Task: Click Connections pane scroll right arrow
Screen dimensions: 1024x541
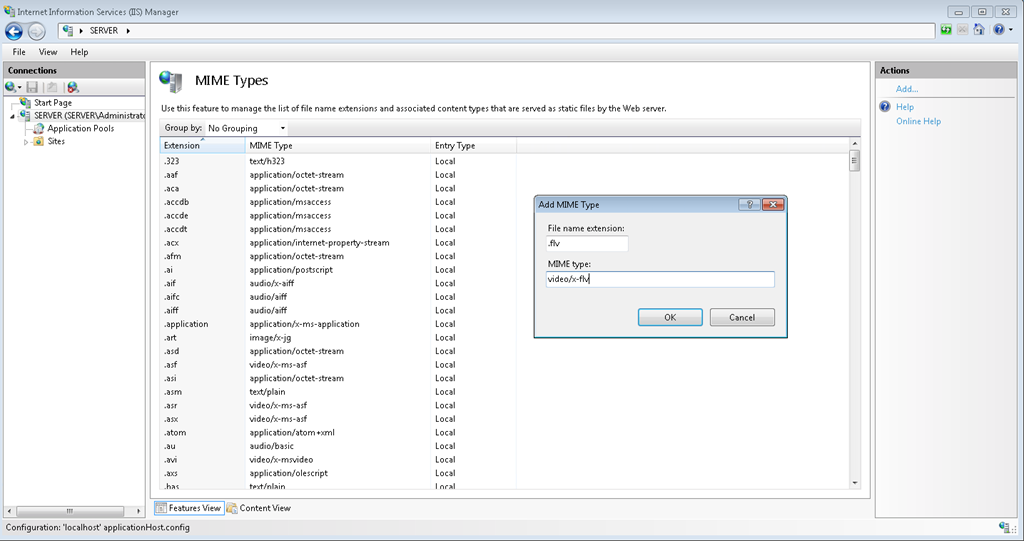Action: coord(138,511)
